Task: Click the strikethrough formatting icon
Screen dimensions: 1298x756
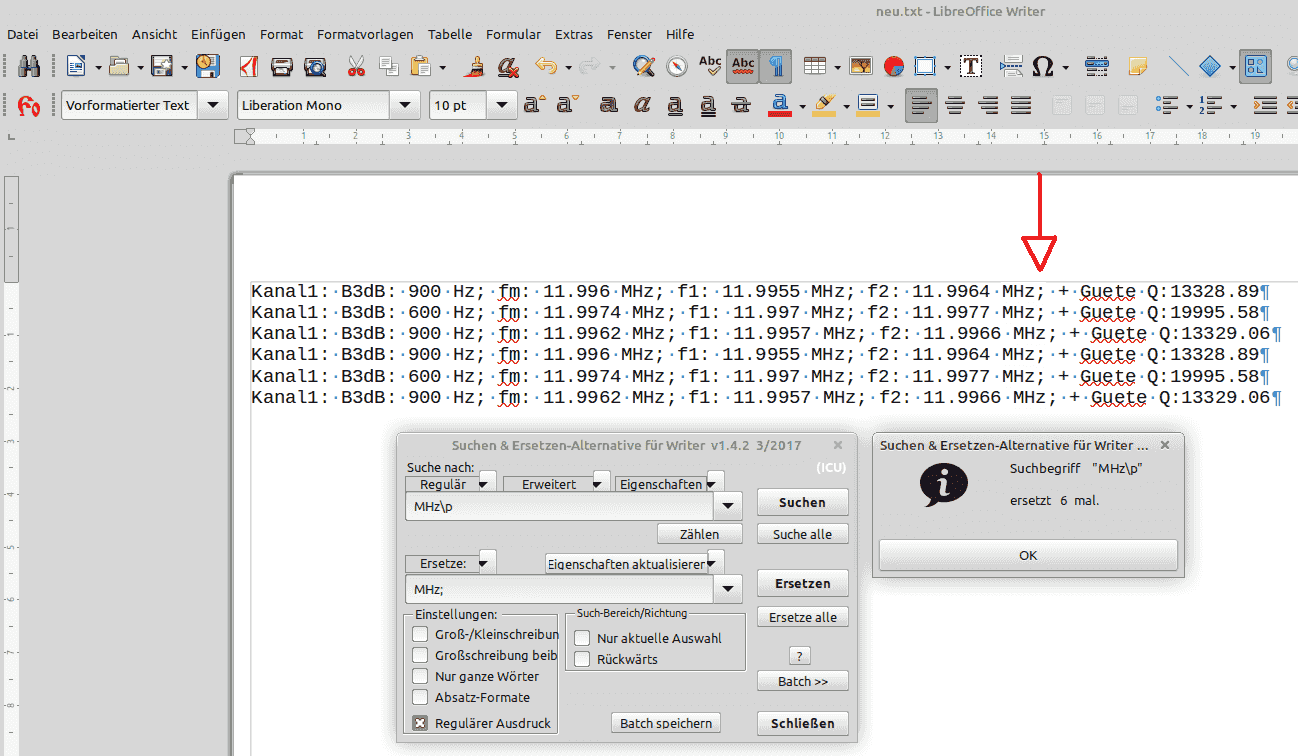Action: tap(741, 105)
